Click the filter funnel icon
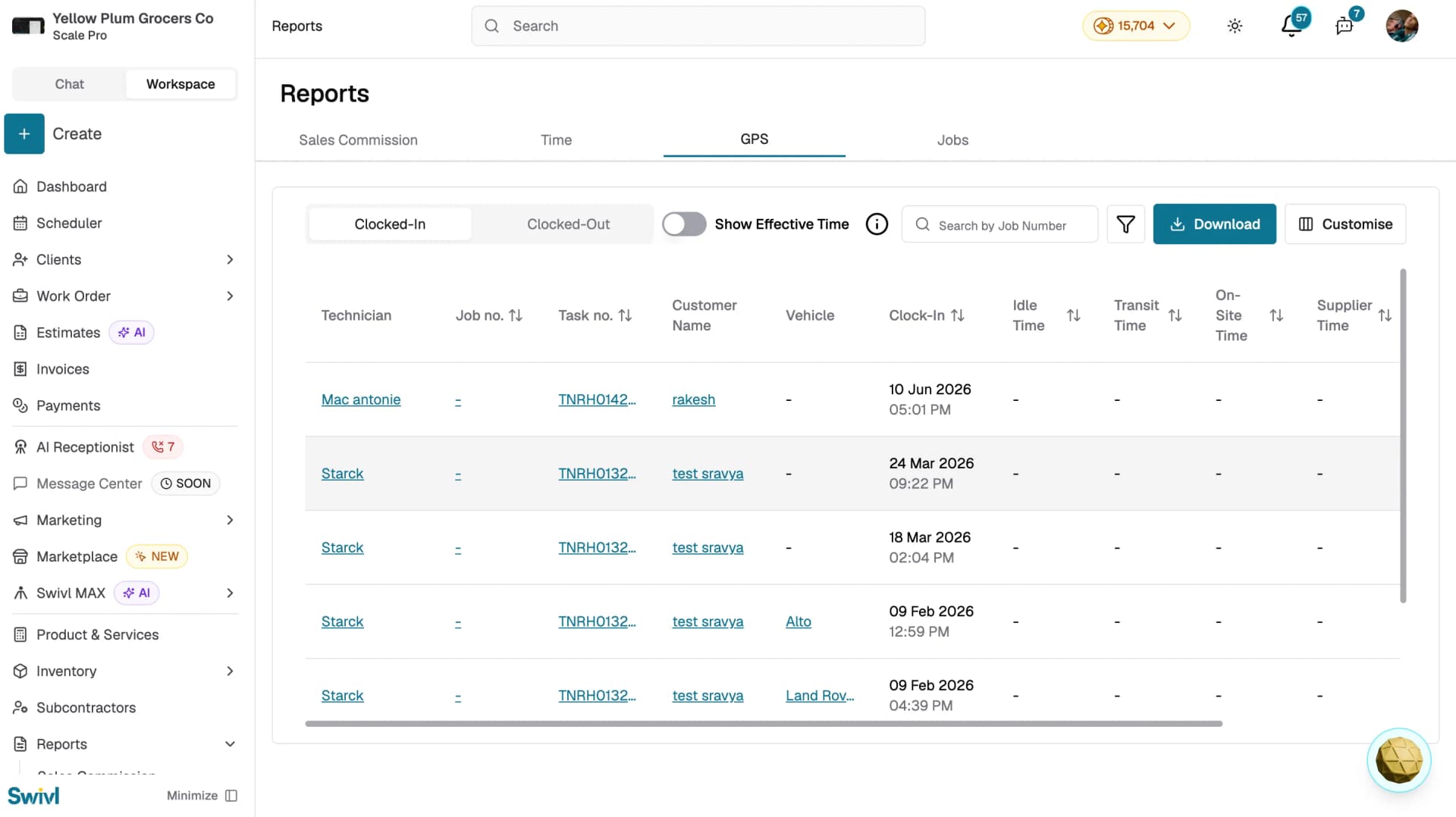The image size is (1456, 817). pyautogui.click(x=1125, y=224)
